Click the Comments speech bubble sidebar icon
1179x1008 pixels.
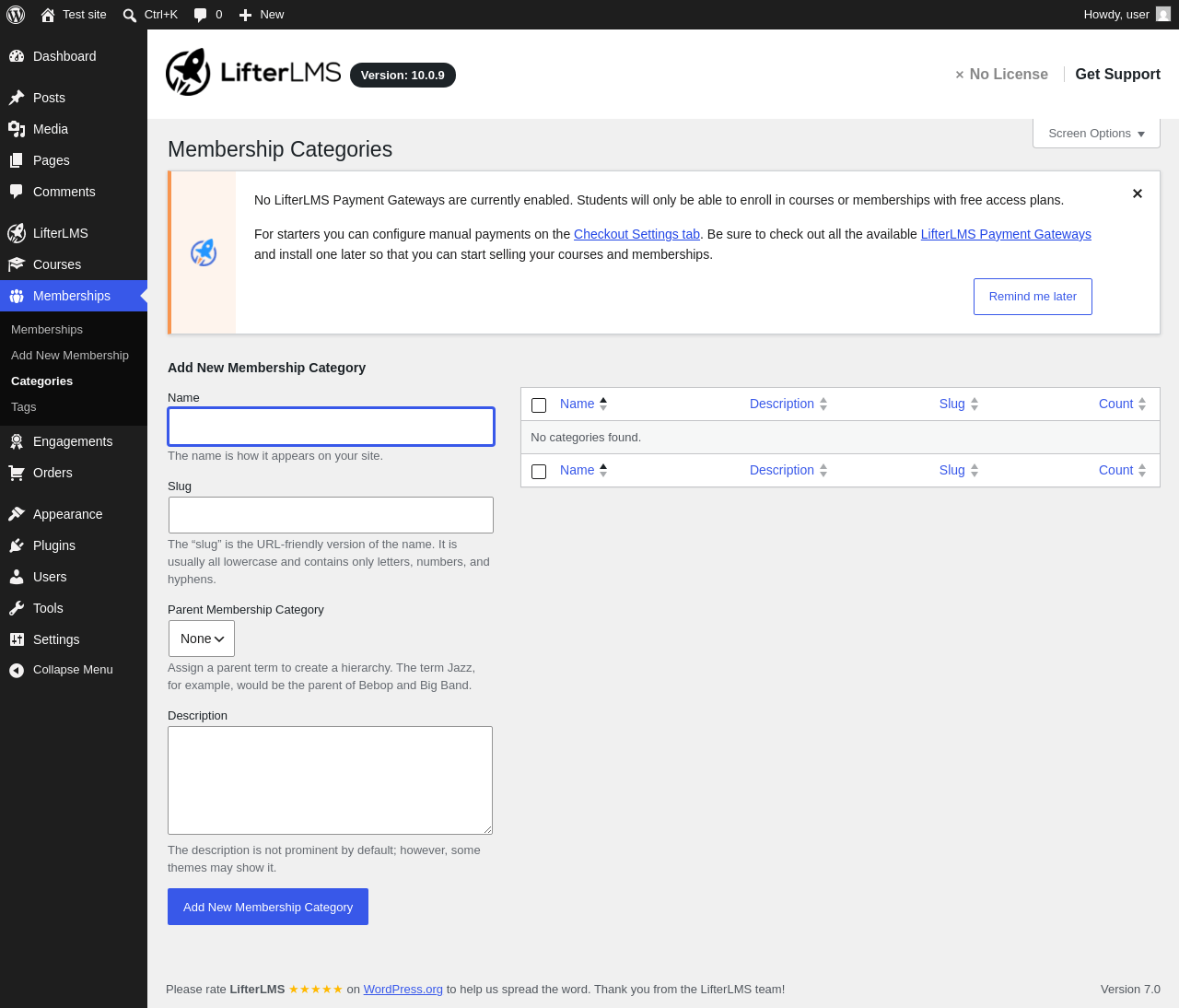coord(17,192)
